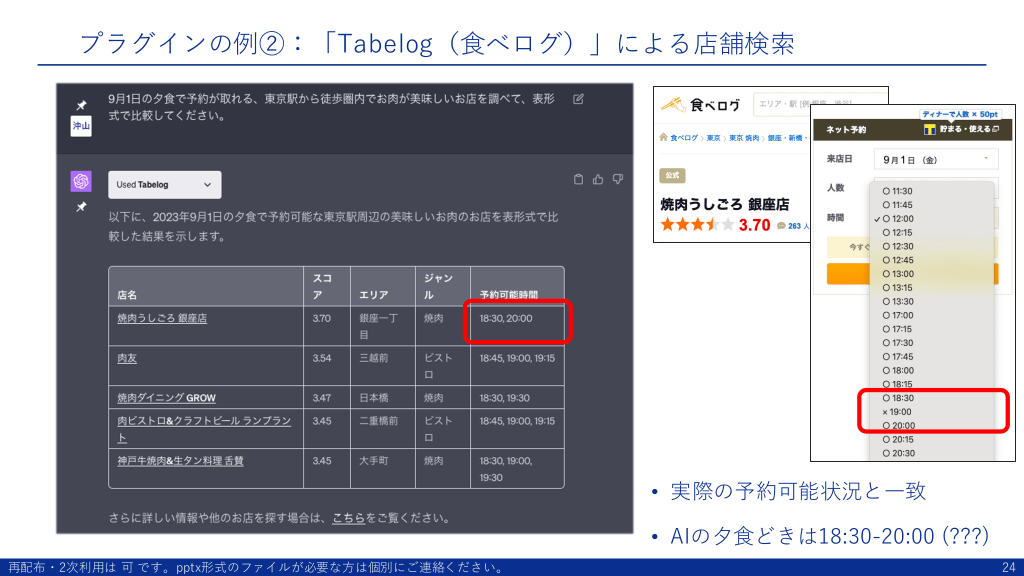Click the edit message pencil icon

(x=578, y=99)
